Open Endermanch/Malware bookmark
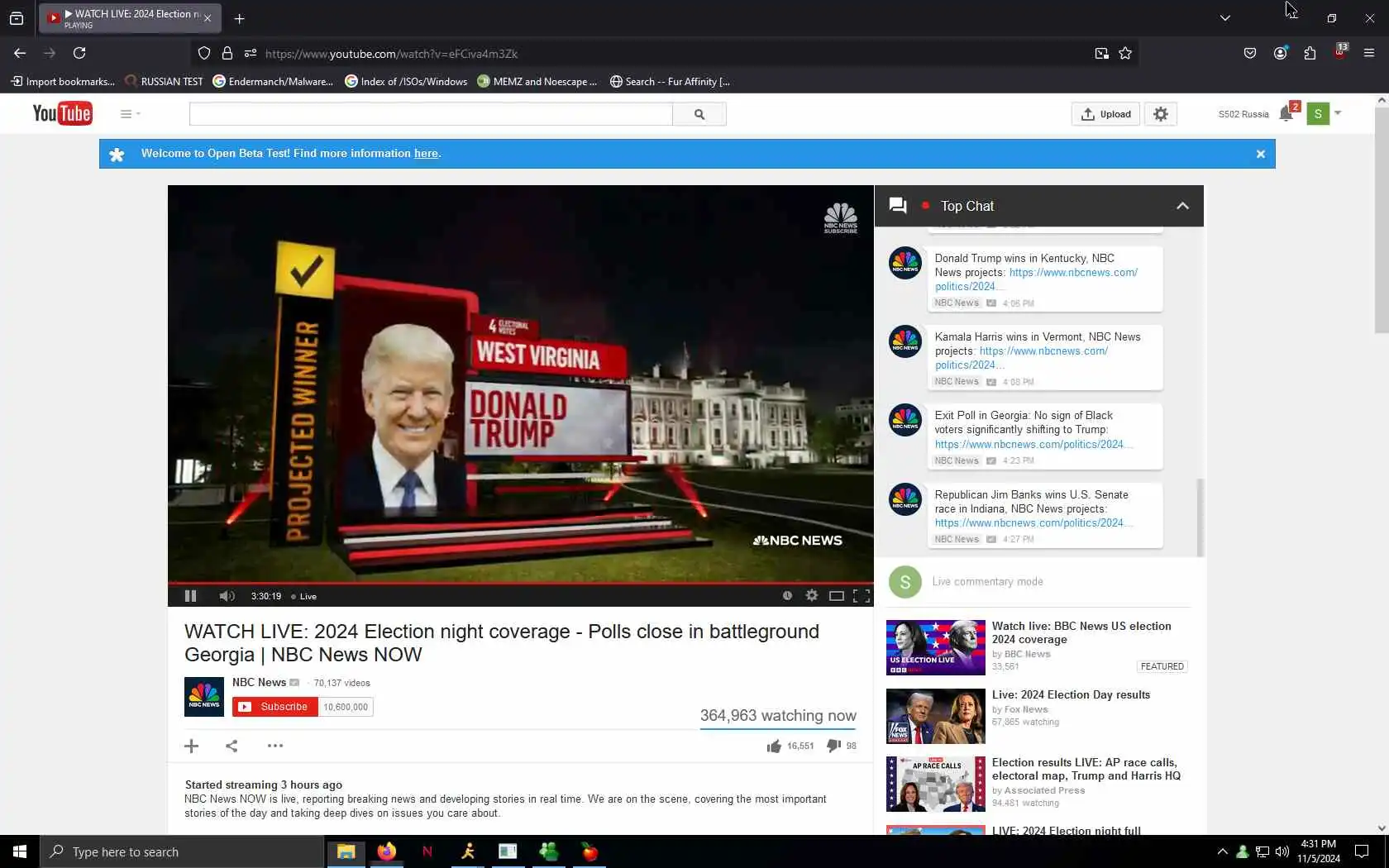This screenshot has width=1389, height=868. pyautogui.click(x=273, y=81)
